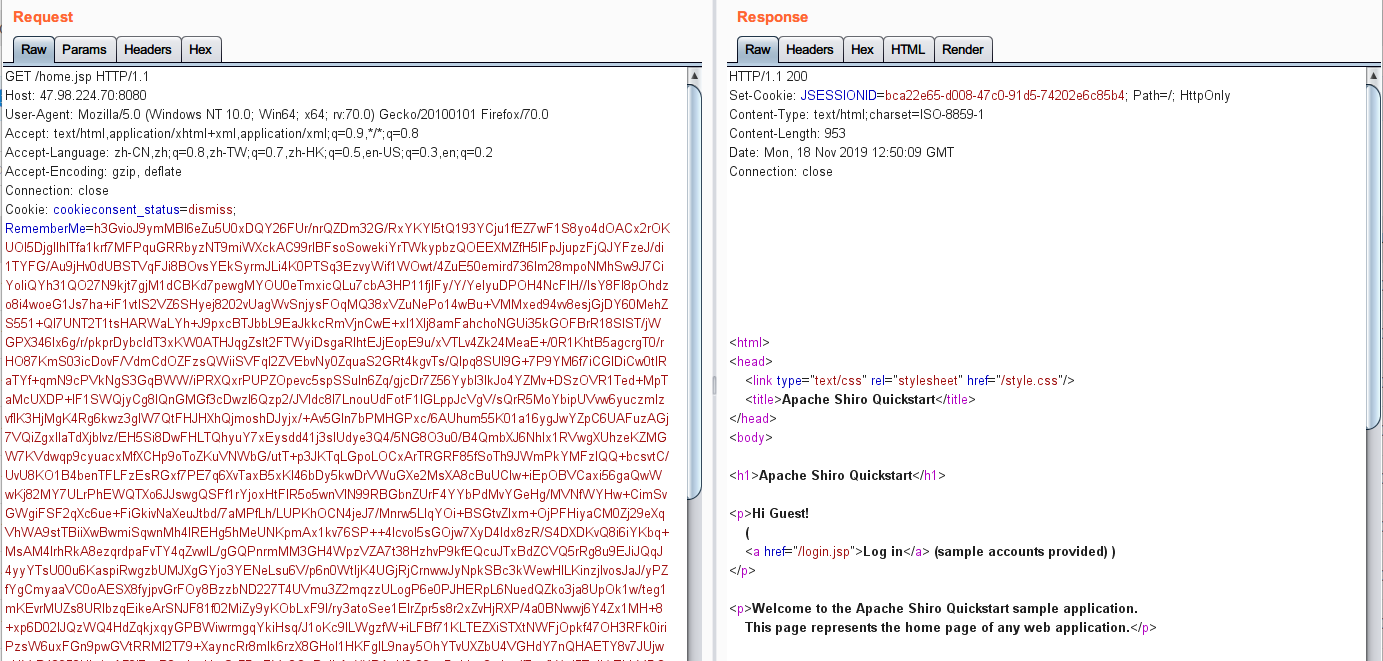Open the Response Render tab
Viewport: 1383px width, 661px height.
(963, 50)
